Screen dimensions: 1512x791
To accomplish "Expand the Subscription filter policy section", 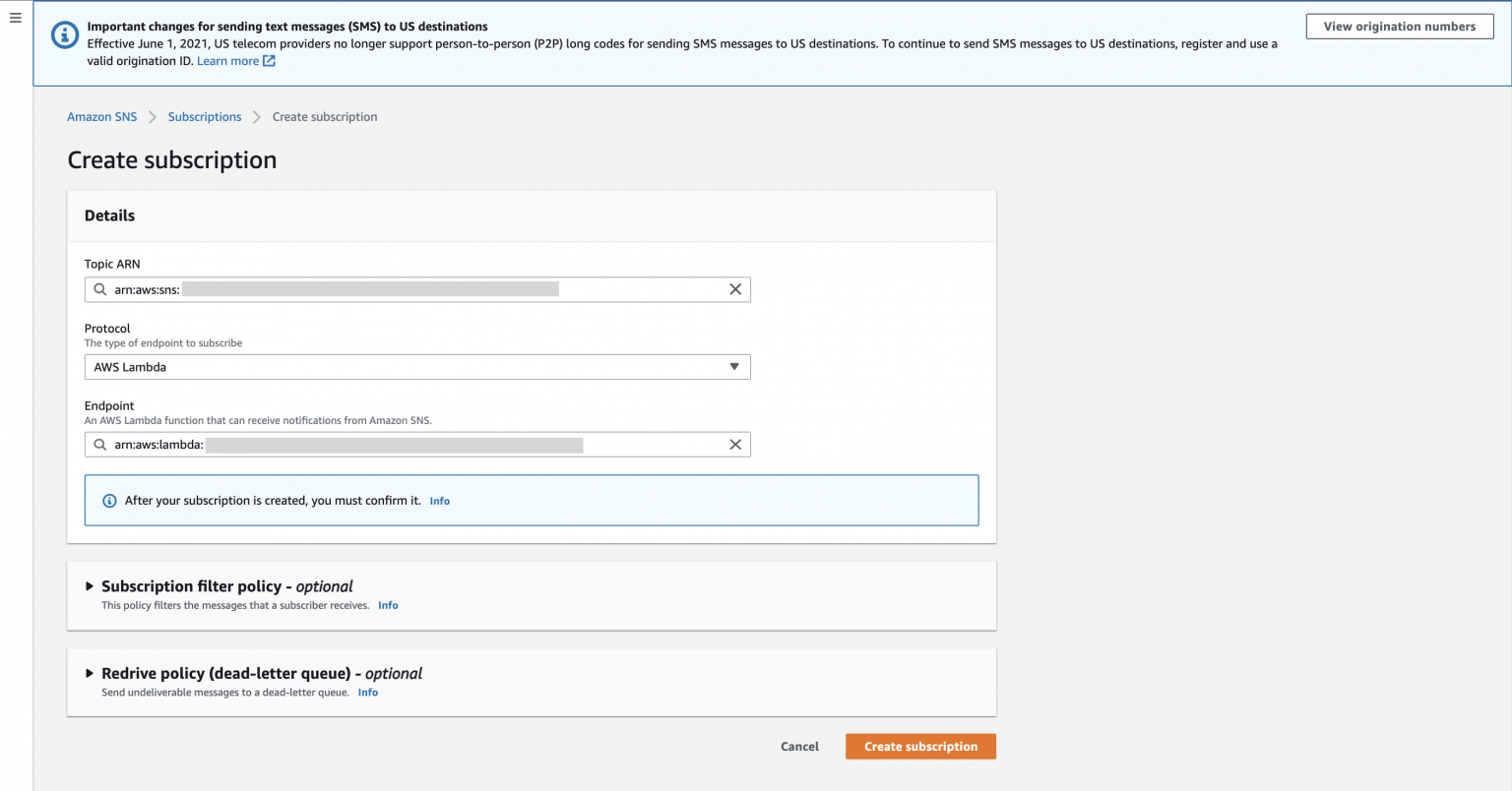I will click(89, 585).
